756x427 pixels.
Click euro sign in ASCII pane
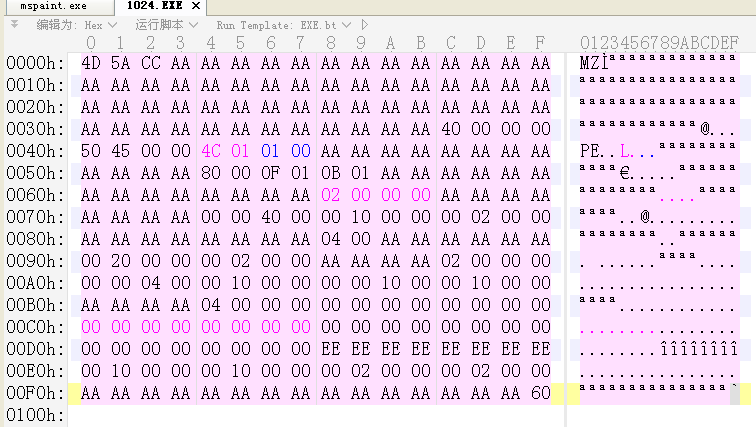click(x=625, y=173)
